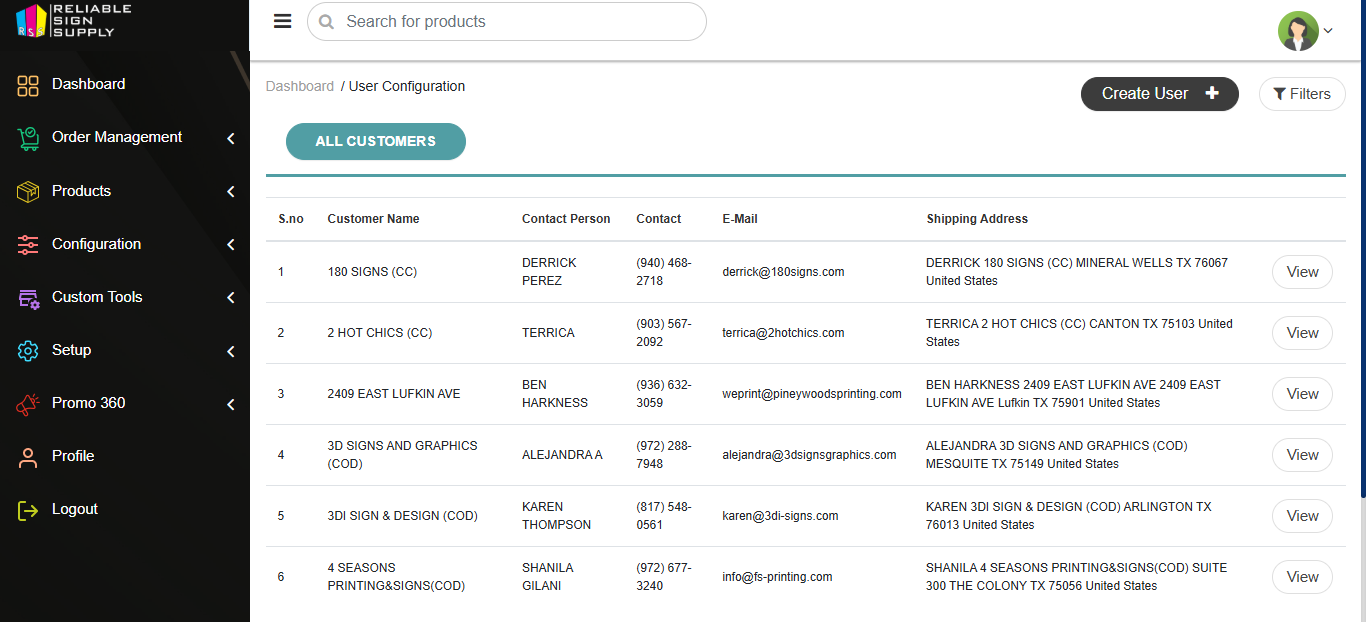
Task: Click the Promo 360 megaphone icon
Action: (28, 403)
